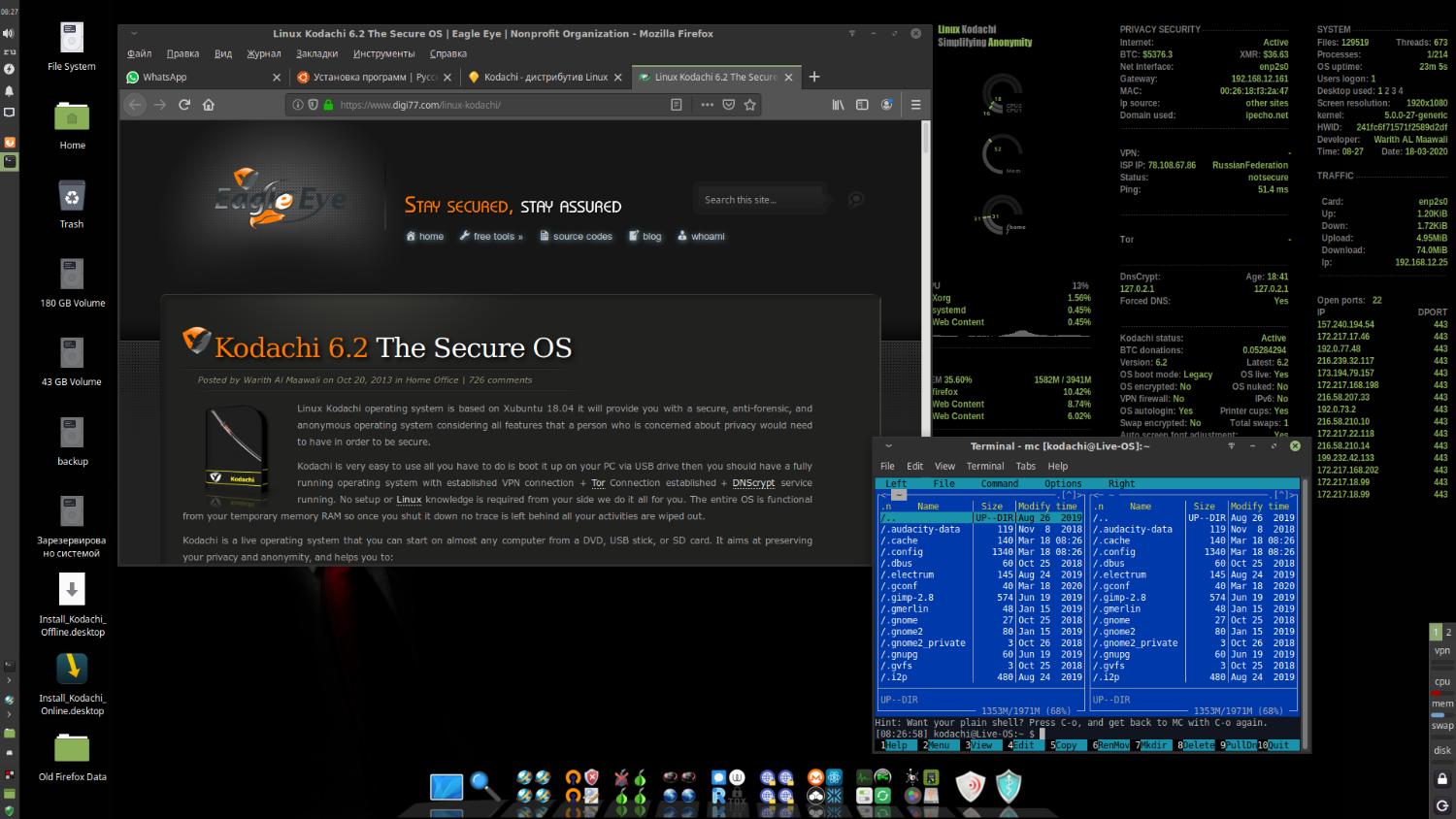Screen dimensions: 1456x819
Task: Switch to workspace 2 in right panel
Action: (x=1448, y=632)
